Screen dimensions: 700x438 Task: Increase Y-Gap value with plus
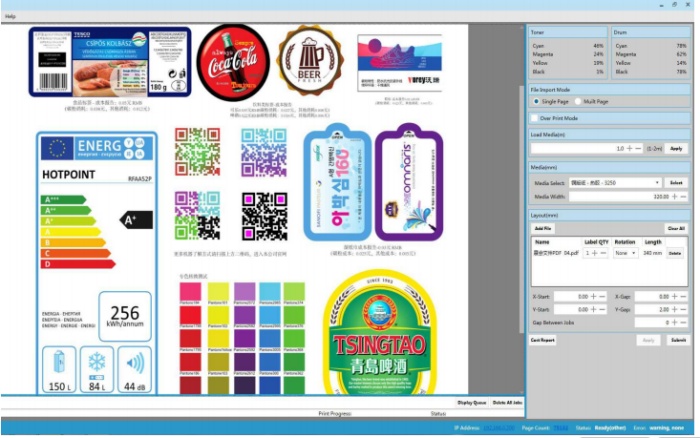pyautogui.click(x=675, y=309)
